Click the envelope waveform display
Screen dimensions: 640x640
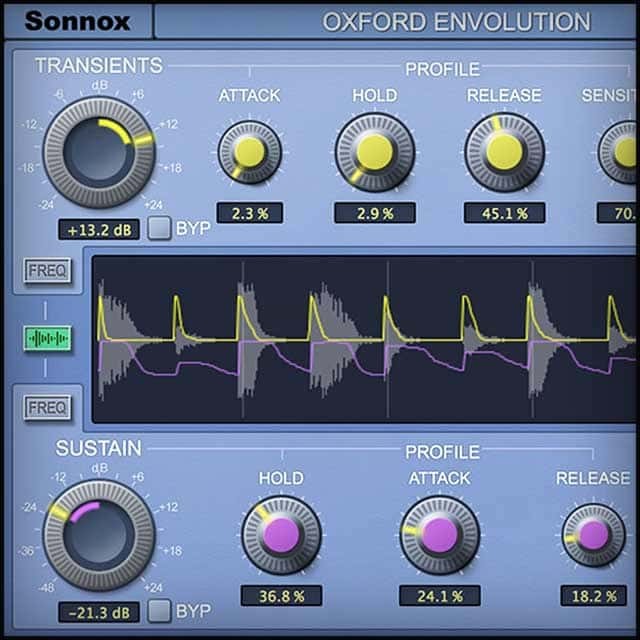(x=365, y=339)
